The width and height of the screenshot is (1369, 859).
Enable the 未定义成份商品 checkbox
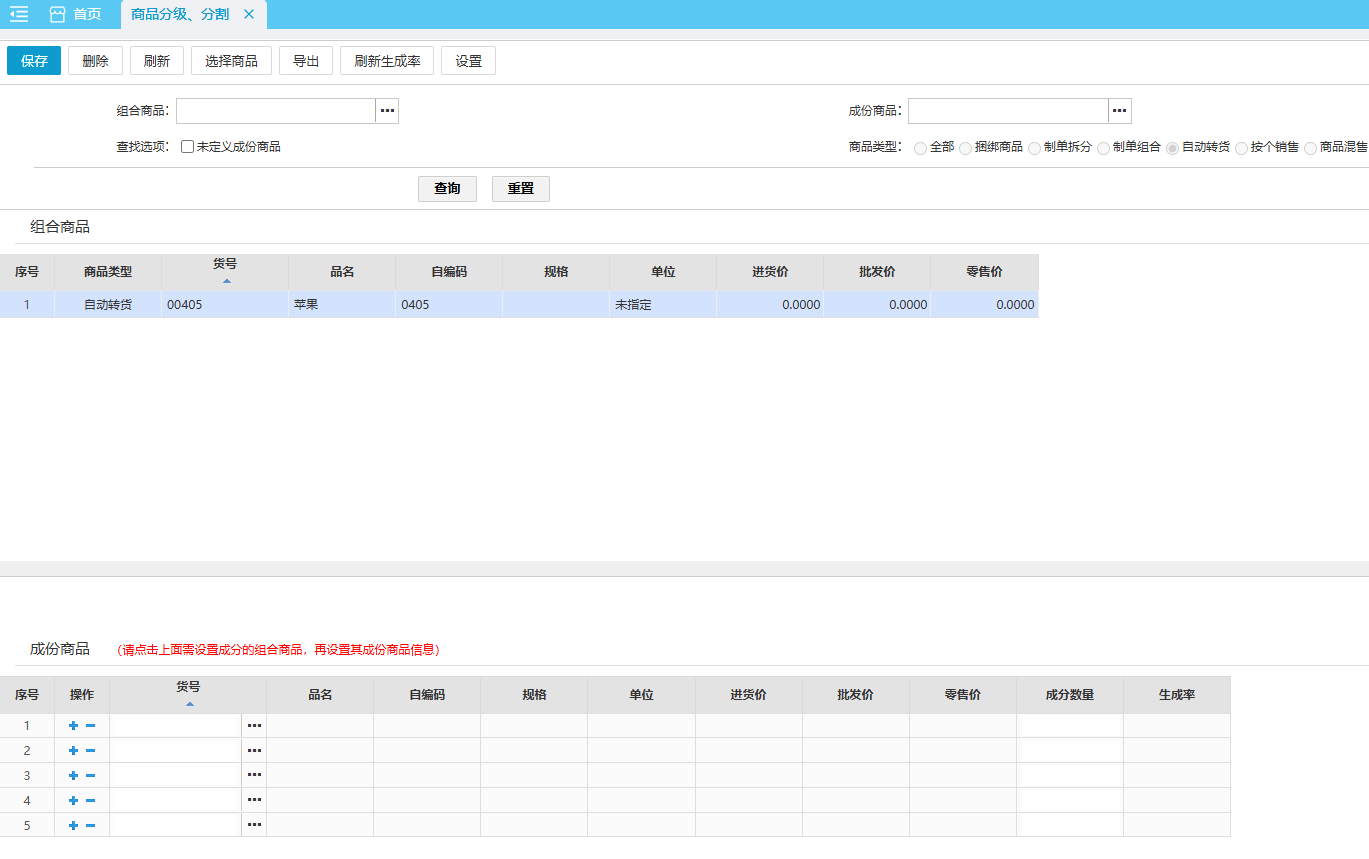187,147
